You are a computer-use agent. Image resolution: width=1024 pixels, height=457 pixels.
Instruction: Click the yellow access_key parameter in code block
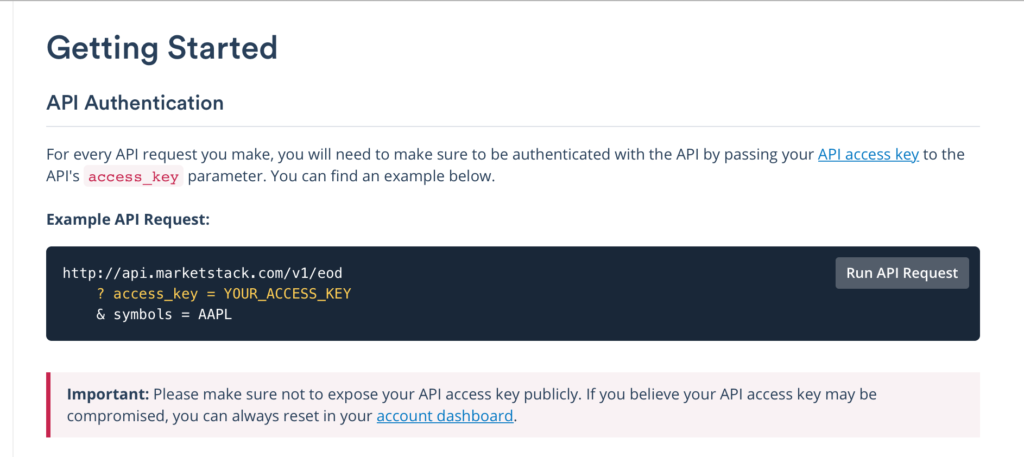tap(154, 294)
